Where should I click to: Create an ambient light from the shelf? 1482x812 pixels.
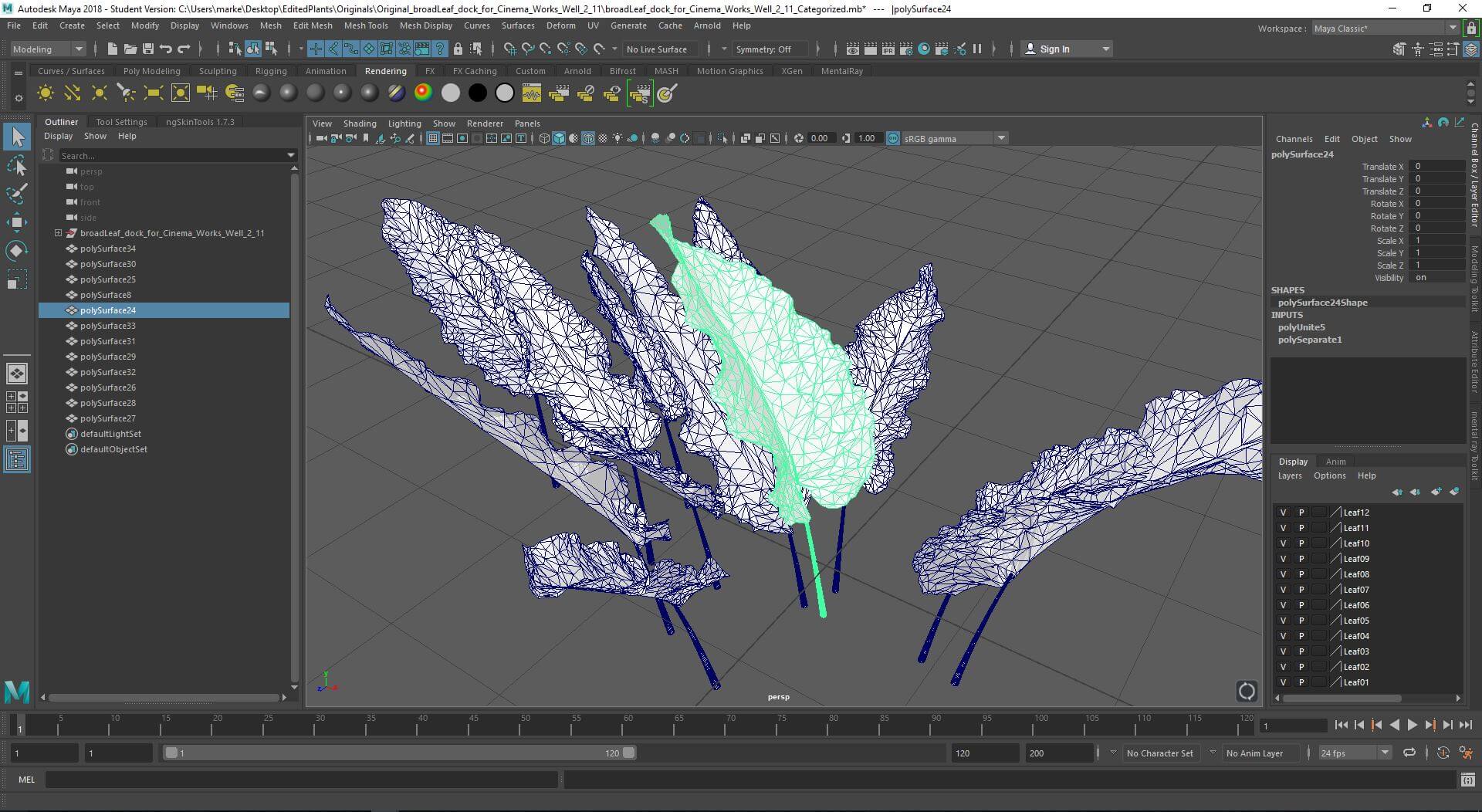(x=46, y=93)
